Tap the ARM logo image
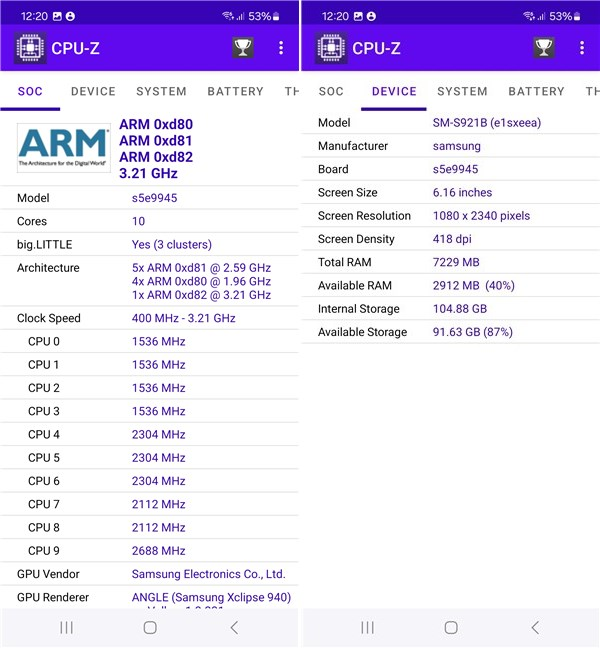This screenshot has height=648, width=600. click(x=63, y=148)
